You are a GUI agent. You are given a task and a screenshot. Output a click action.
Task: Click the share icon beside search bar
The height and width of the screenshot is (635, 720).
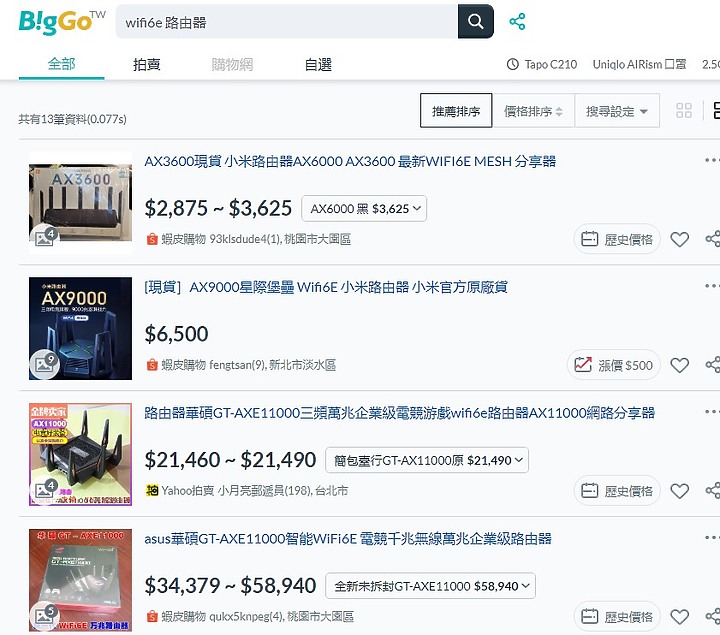tap(517, 22)
